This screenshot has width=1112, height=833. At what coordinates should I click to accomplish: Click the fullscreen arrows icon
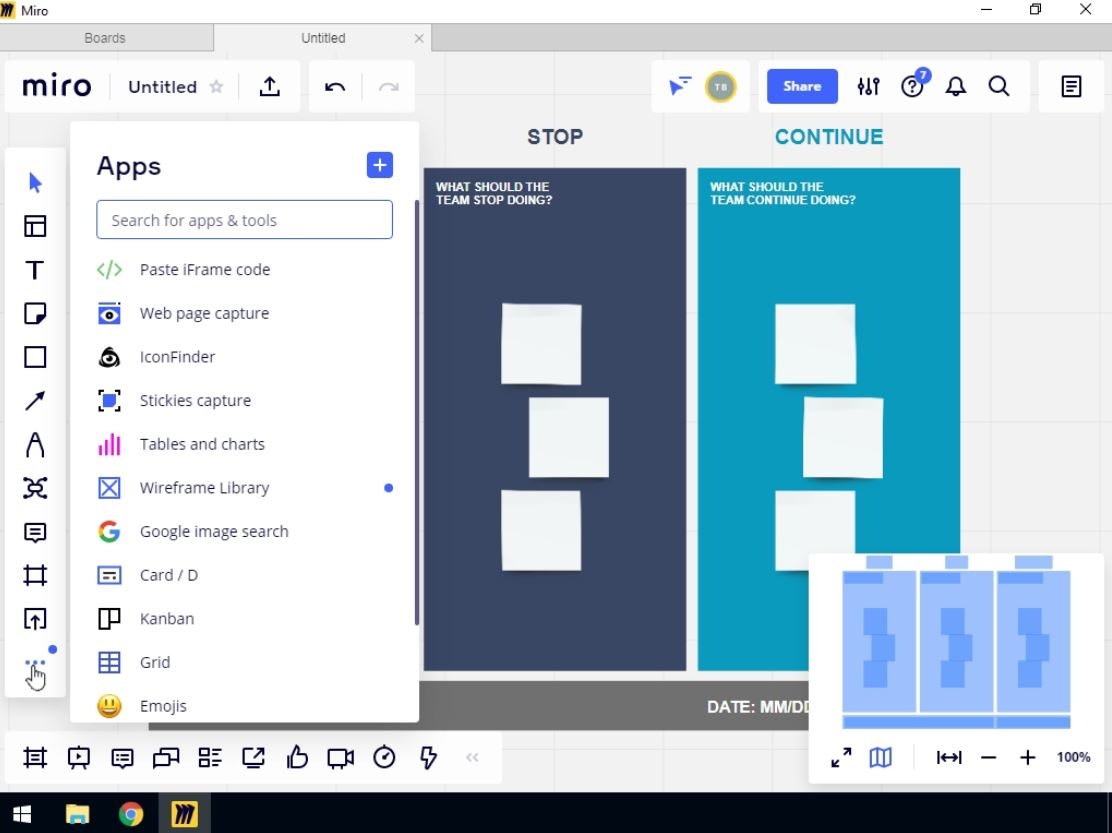point(841,758)
